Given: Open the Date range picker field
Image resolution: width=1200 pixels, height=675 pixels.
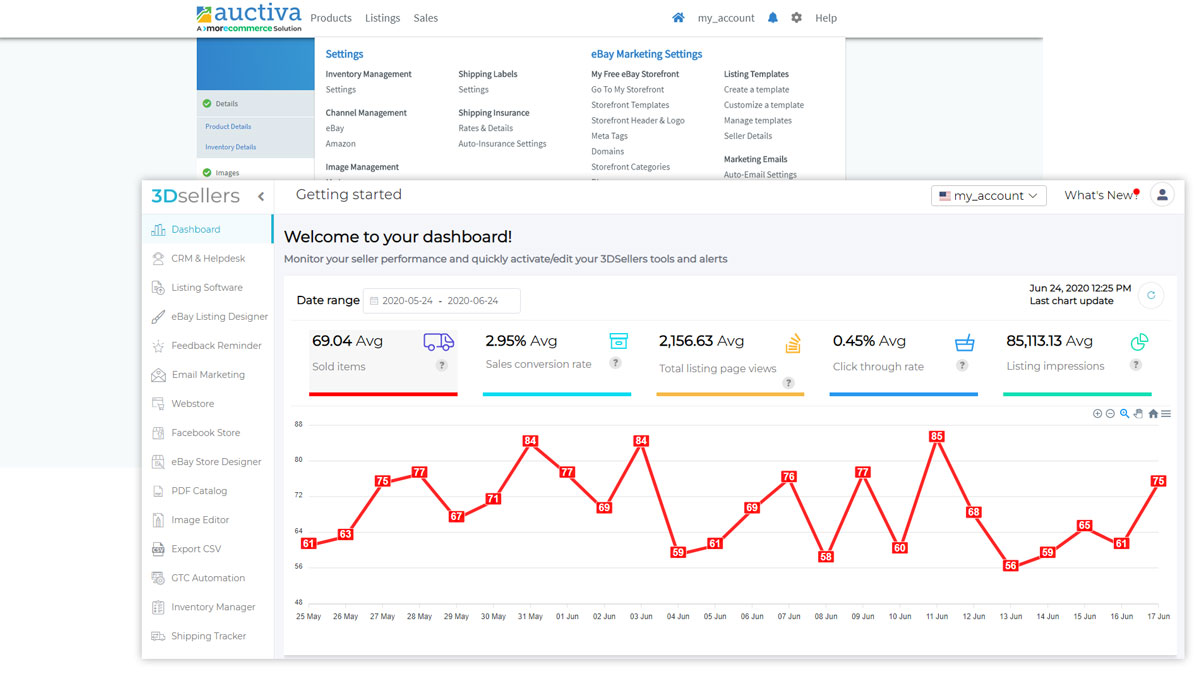Looking at the screenshot, I should 441,301.
